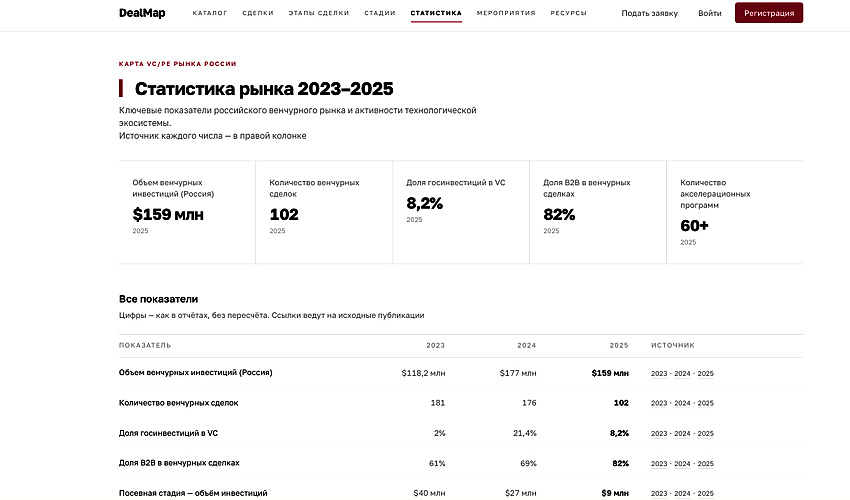Select the $159 млн investment volume card
The height and width of the screenshot is (500, 850).
click(187, 212)
